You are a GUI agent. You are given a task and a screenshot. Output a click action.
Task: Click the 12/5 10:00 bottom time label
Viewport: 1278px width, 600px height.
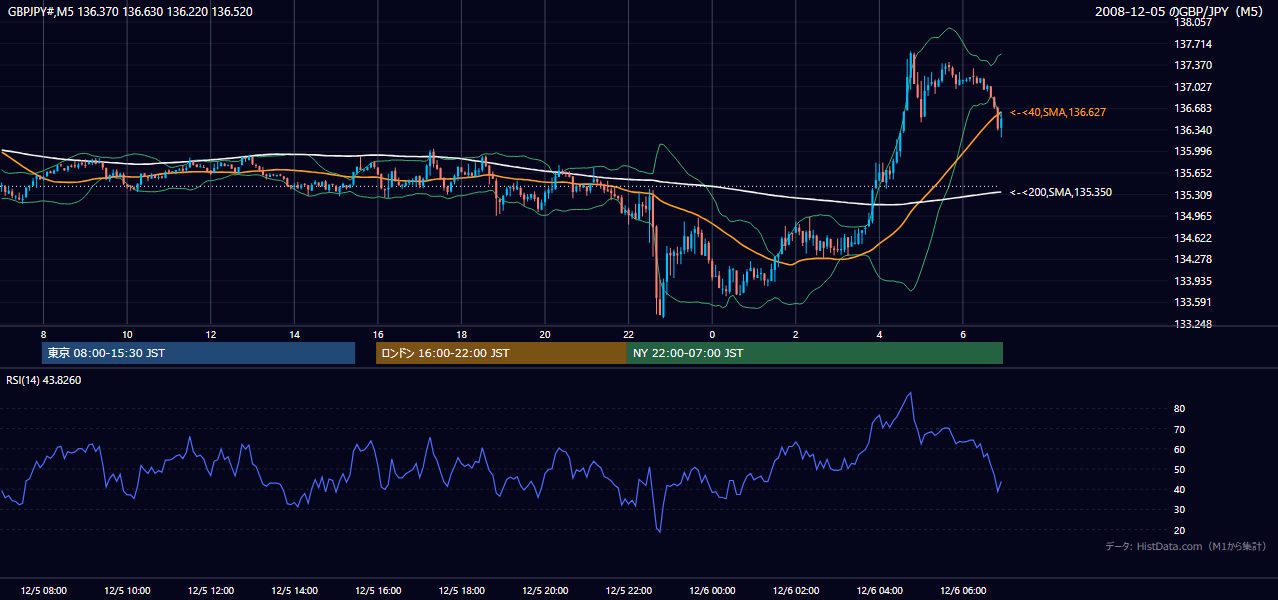[127, 591]
